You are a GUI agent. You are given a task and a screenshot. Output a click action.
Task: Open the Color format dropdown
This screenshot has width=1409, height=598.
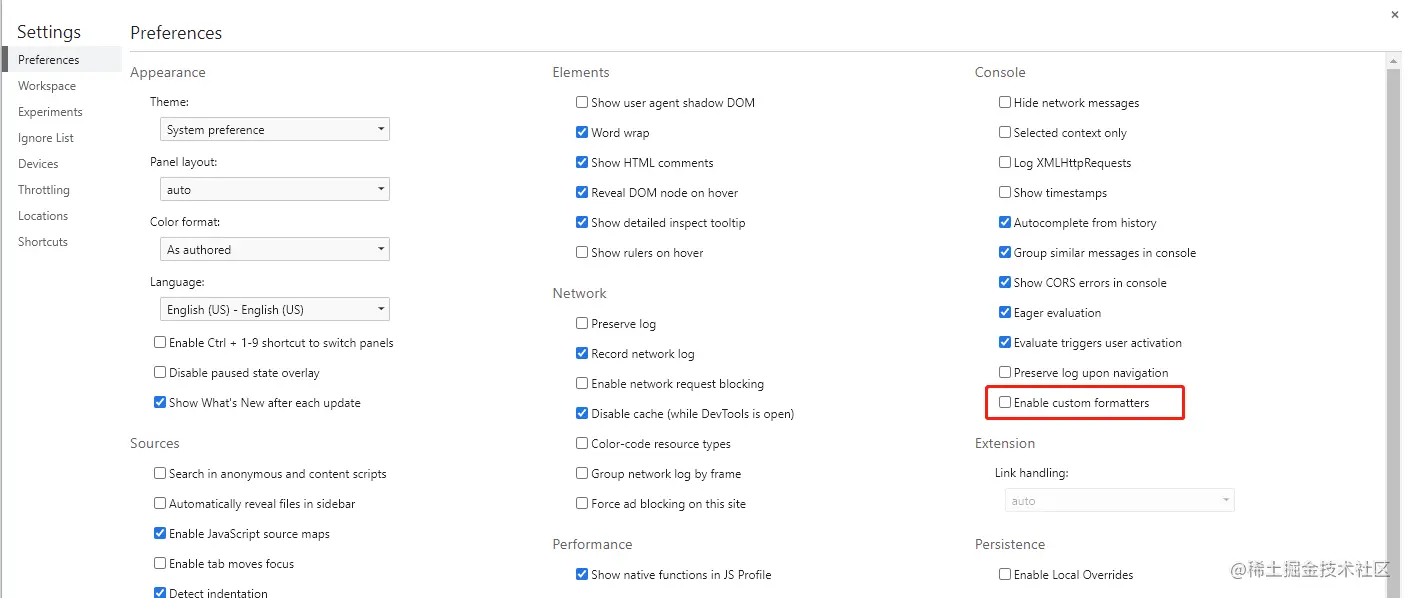[x=274, y=250]
